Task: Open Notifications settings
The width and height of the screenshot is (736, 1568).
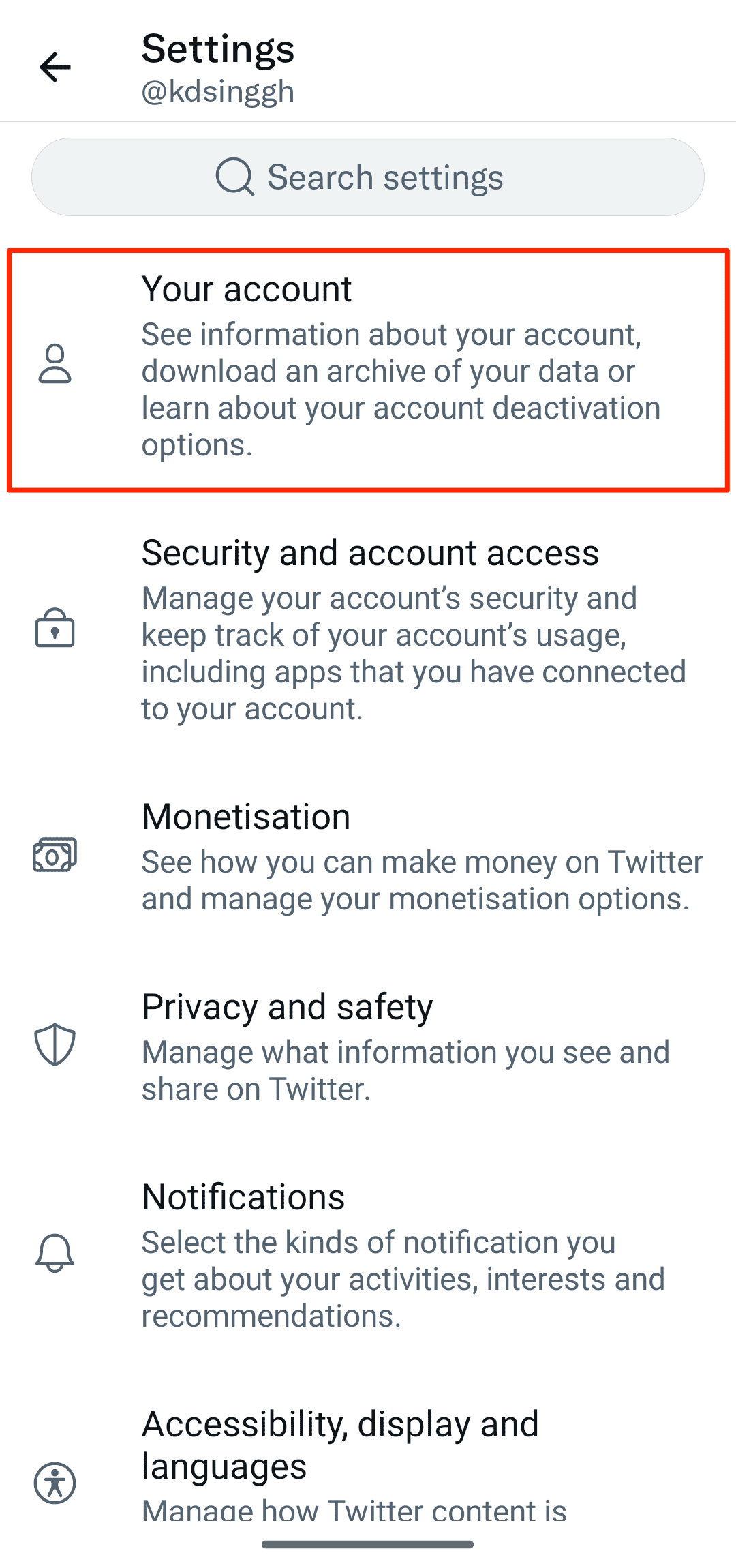Action: point(243,1197)
